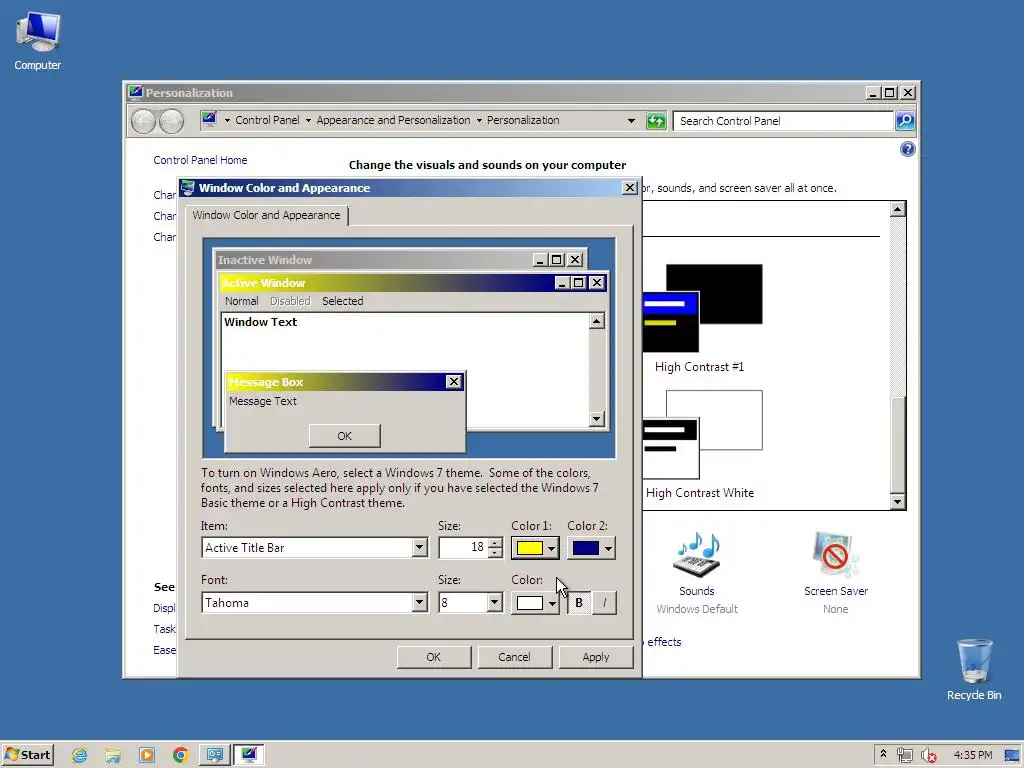The height and width of the screenshot is (768, 1024).
Task: Click the active Personalization taskbar icon
Action: [x=249, y=755]
